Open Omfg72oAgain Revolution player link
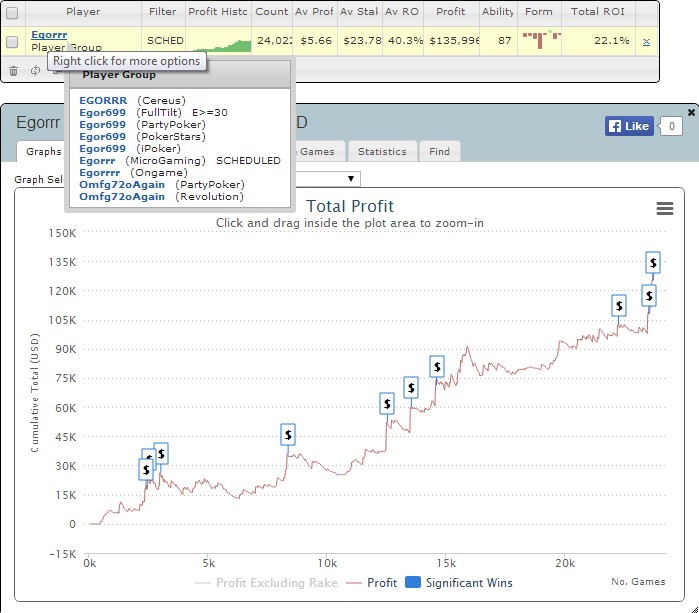 (x=122, y=197)
